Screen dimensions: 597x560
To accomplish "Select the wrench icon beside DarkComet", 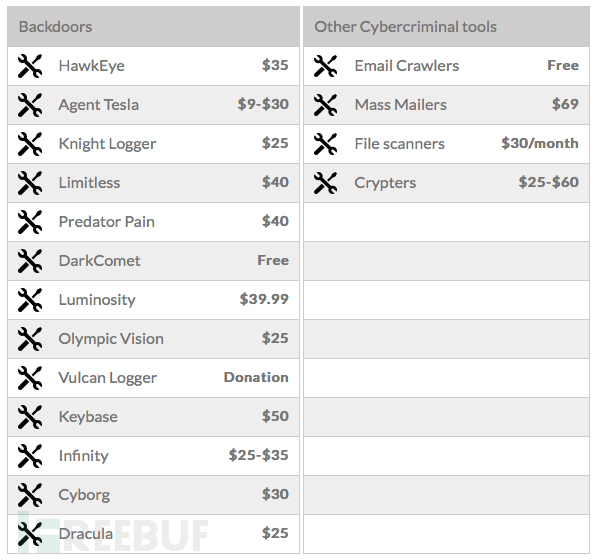I will [x=30, y=261].
